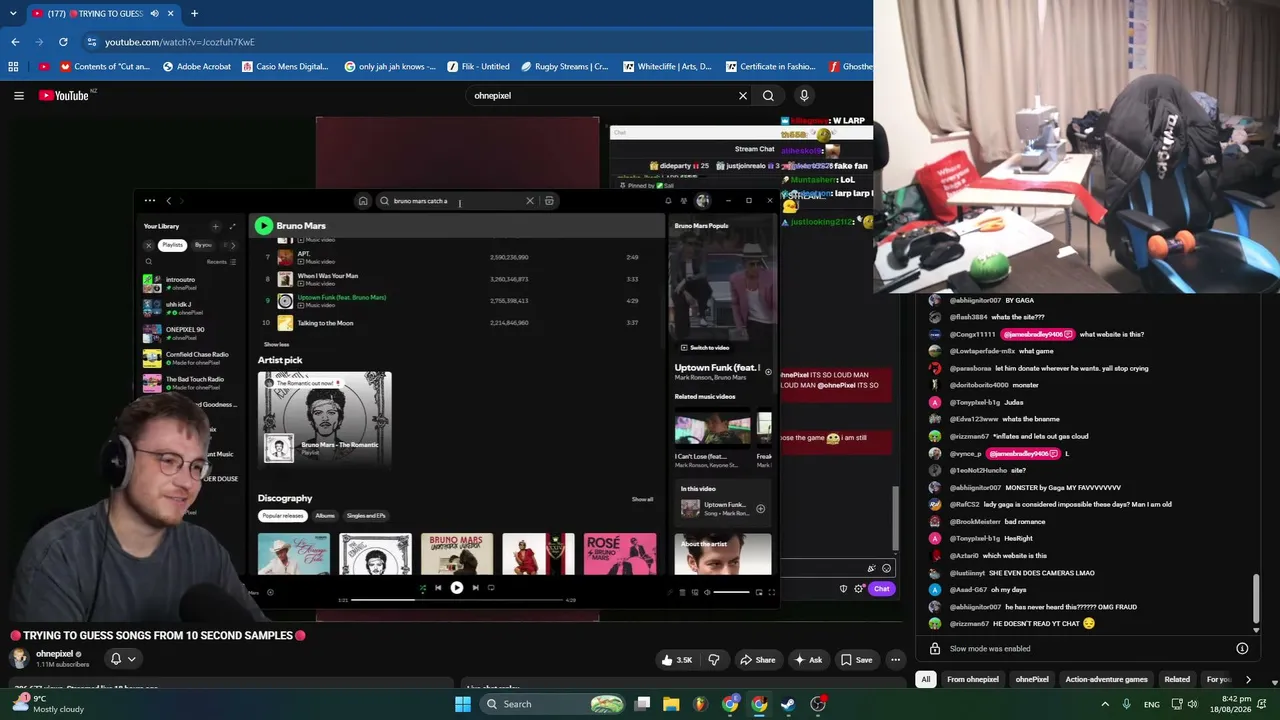
Task: Dislike the video with thumbs down
Action: pyautogui.click(x=714, y=660)
